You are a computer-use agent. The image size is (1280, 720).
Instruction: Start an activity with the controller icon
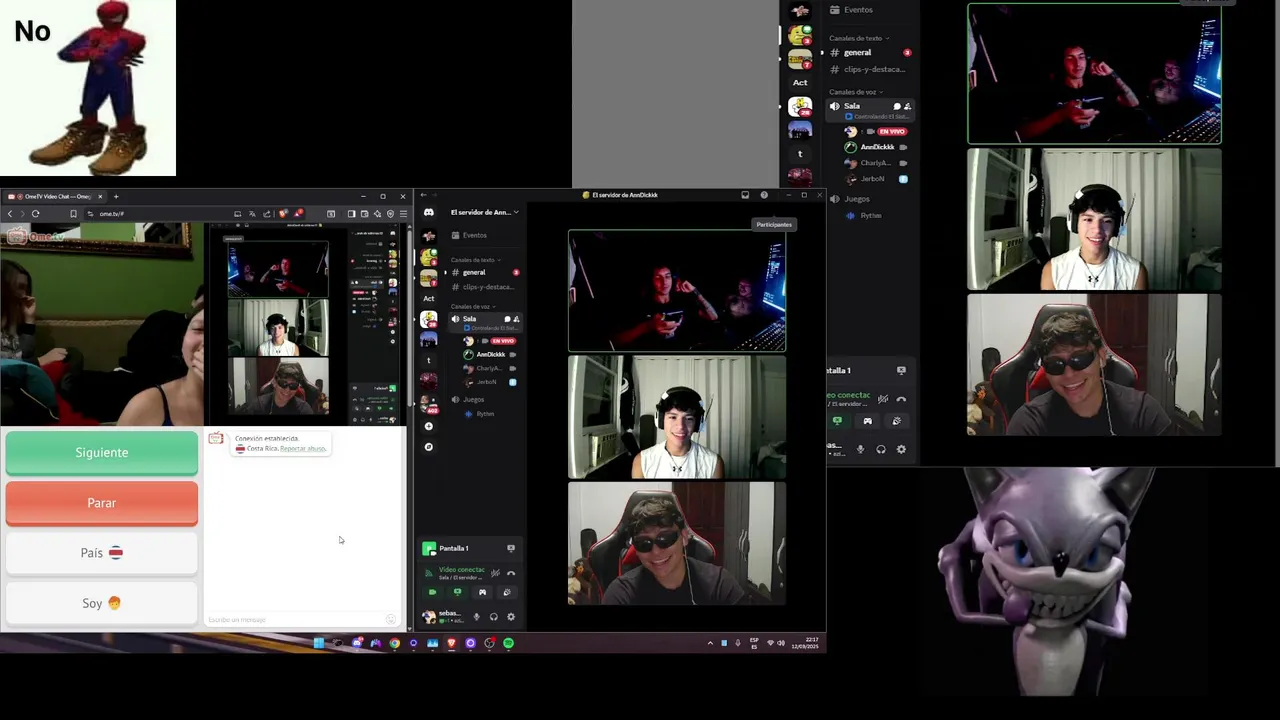482,592
